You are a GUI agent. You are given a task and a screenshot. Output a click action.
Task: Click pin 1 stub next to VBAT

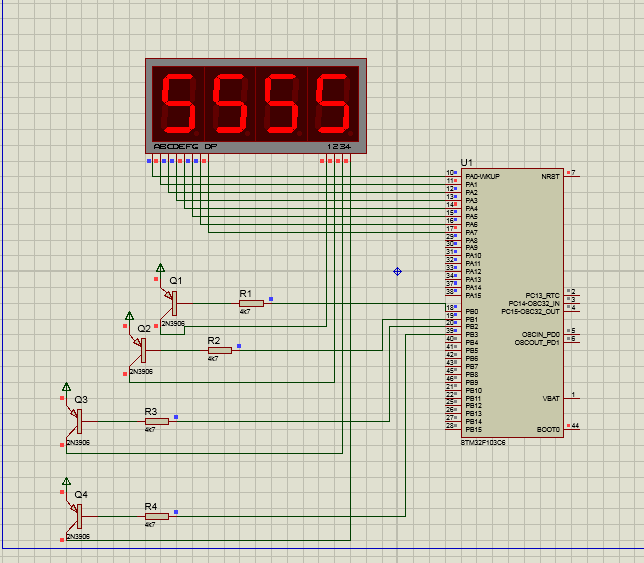pyautogui.click(x=572, y=397)
